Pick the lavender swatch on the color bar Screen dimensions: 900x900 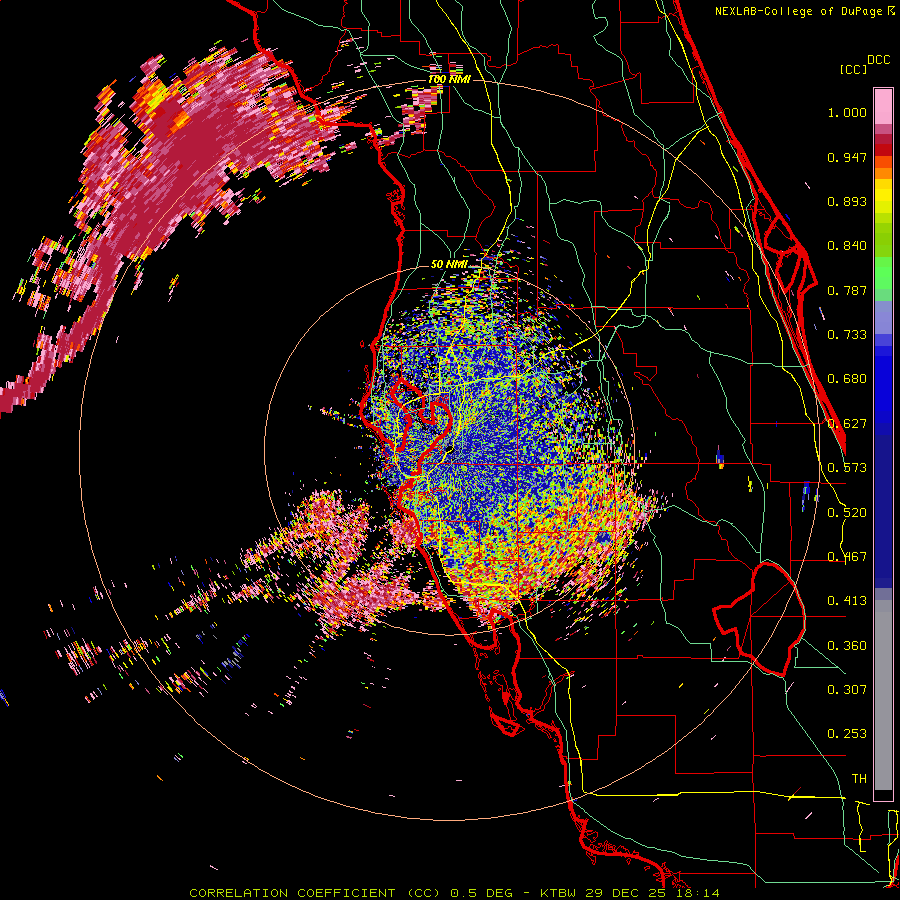point(883,317)
